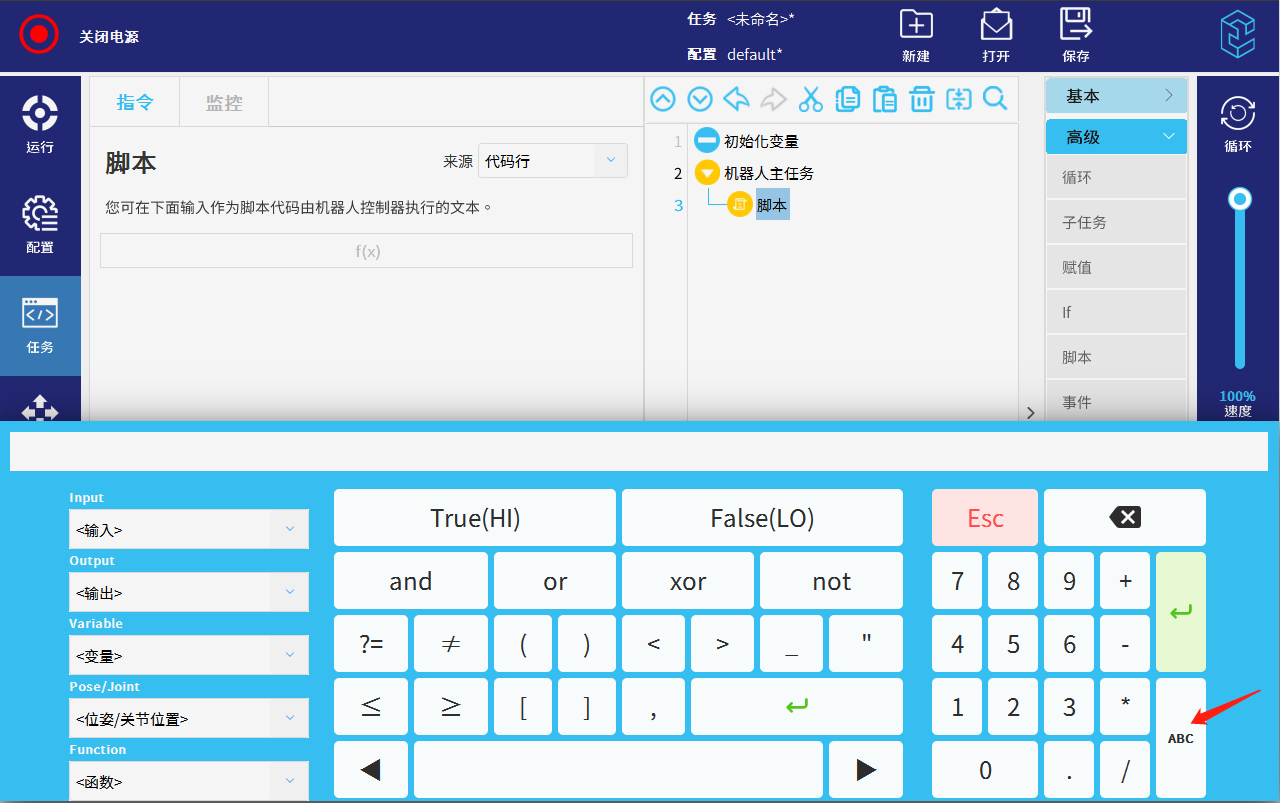Switch the keypad to the ABC keyboard
Viewport: 1280px width, 803px height.
coord(1180,738)
